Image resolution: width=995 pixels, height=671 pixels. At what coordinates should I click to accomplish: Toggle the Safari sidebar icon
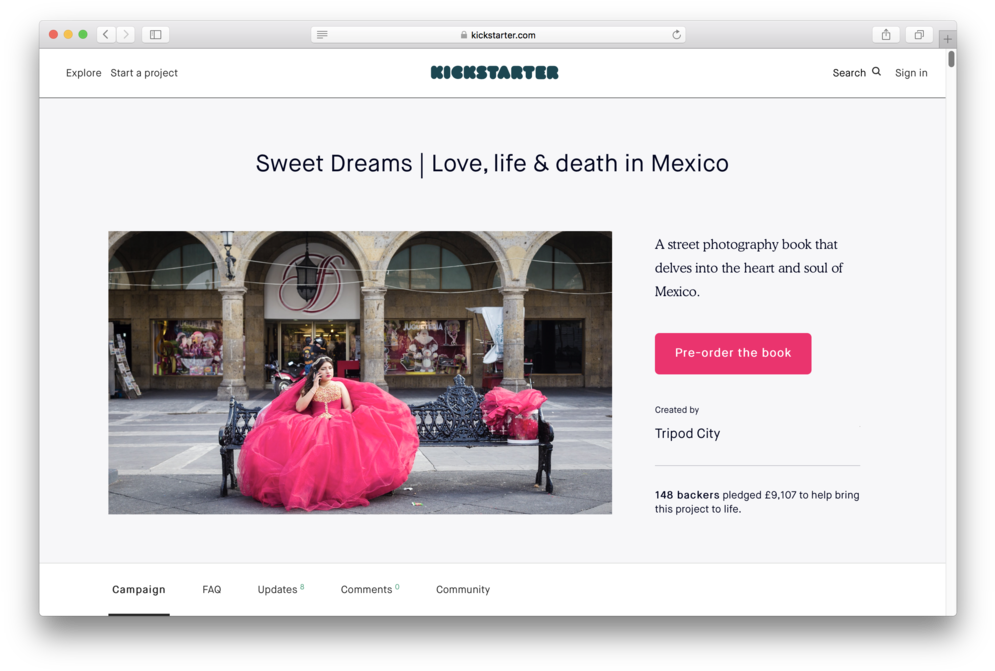(x=155, y=33)
